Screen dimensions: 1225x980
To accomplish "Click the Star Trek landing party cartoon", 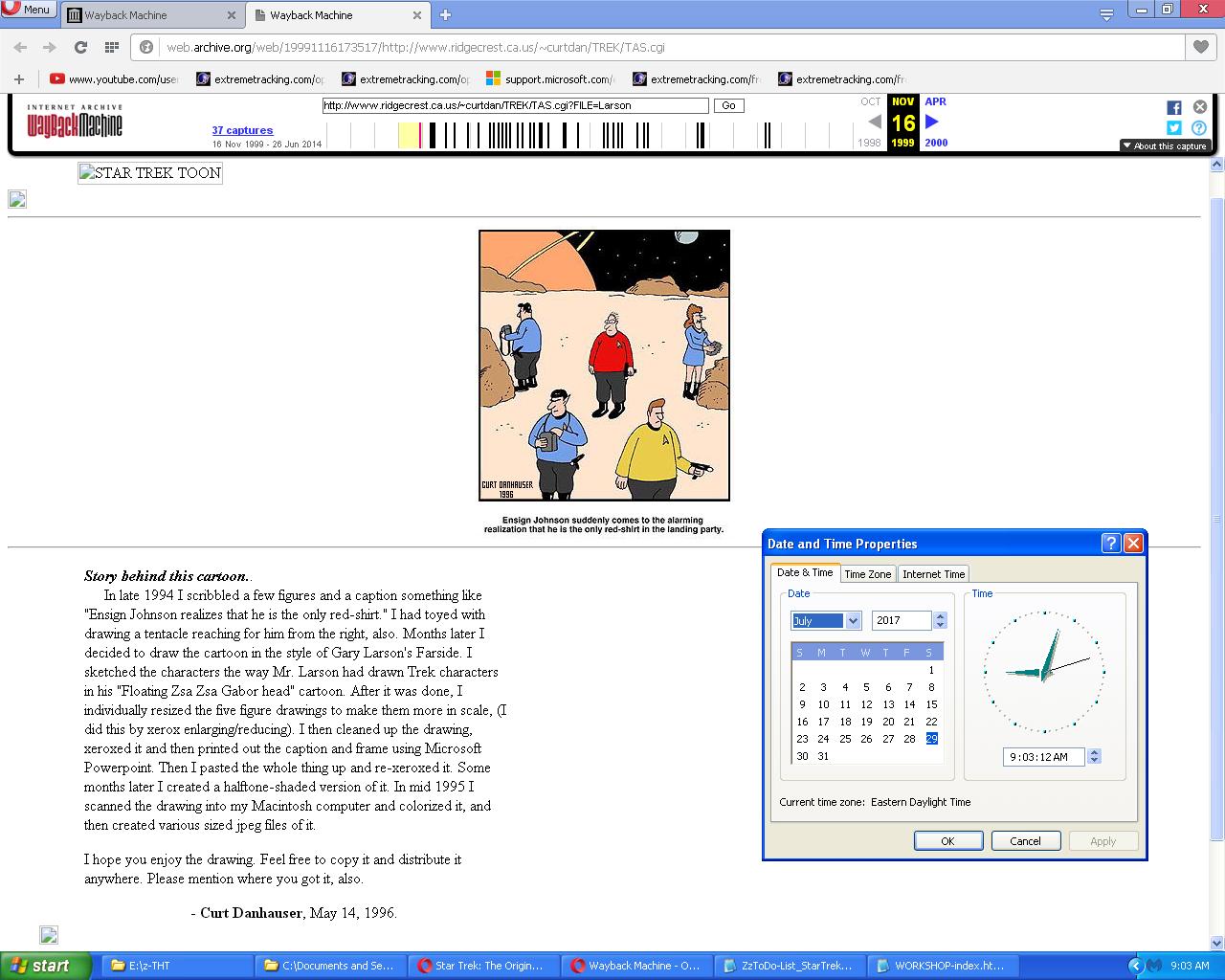I will point(604,365).
